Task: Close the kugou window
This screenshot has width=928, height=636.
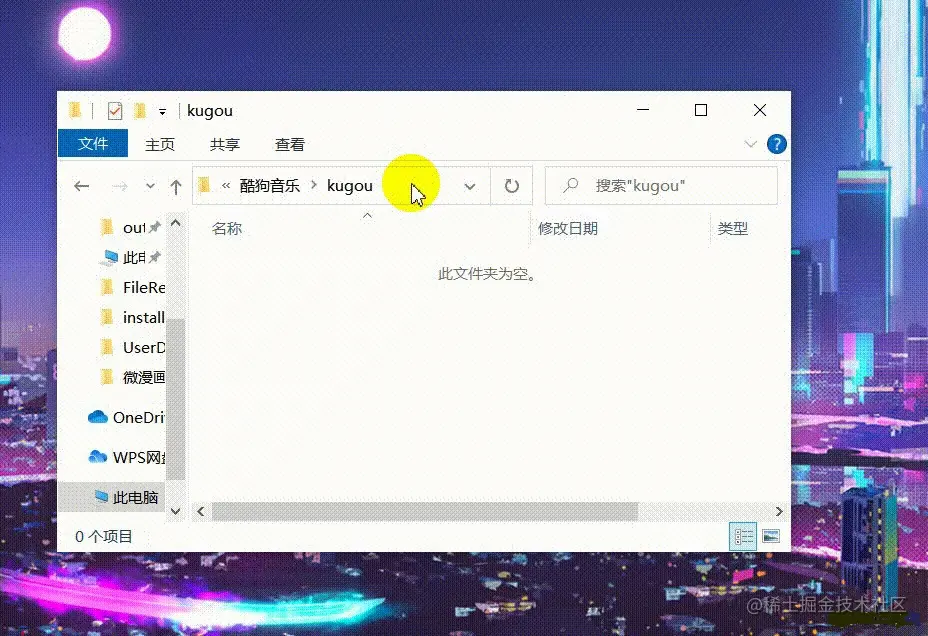Action: [x=760, y=110]
